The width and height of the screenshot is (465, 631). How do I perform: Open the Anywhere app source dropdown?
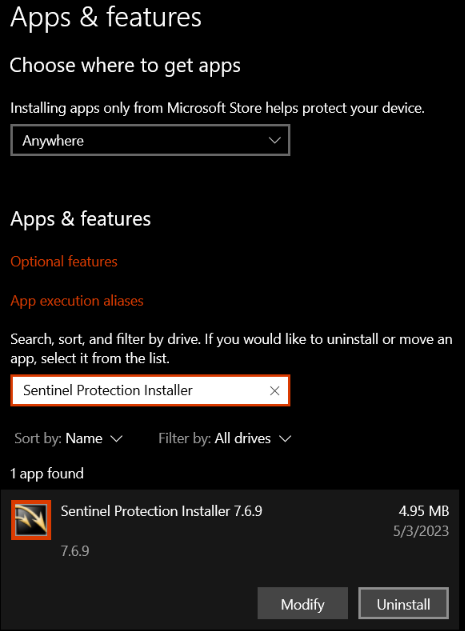point(150,140)
